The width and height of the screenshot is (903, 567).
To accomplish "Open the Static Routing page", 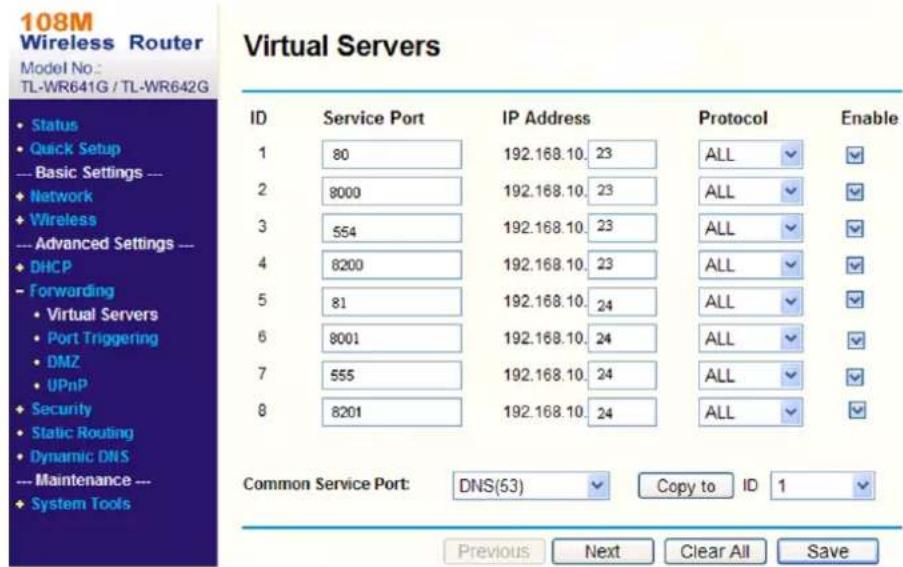I will (x=82, y=432).
